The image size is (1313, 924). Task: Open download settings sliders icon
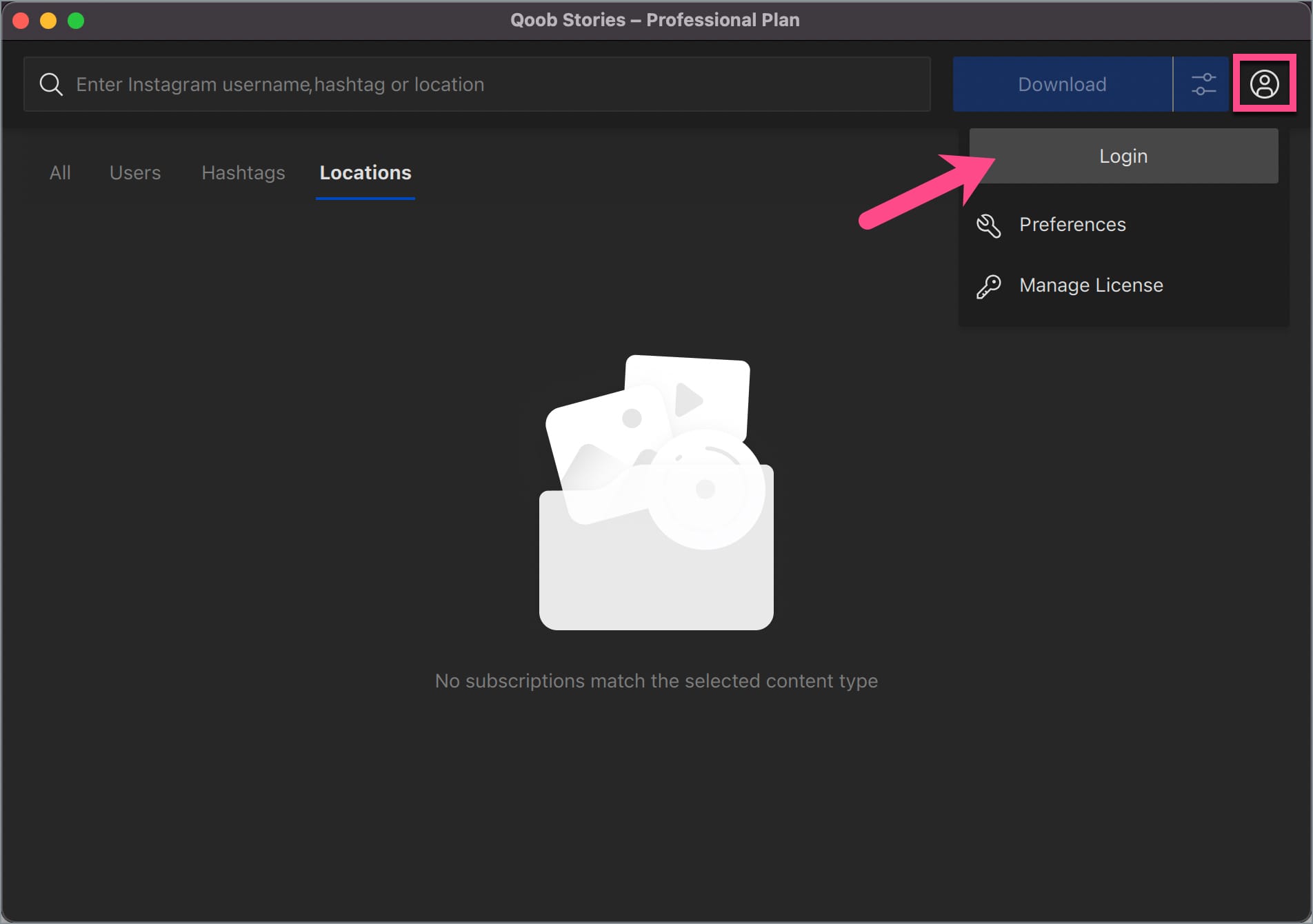pyautogui.click(x=1203, y=84)
